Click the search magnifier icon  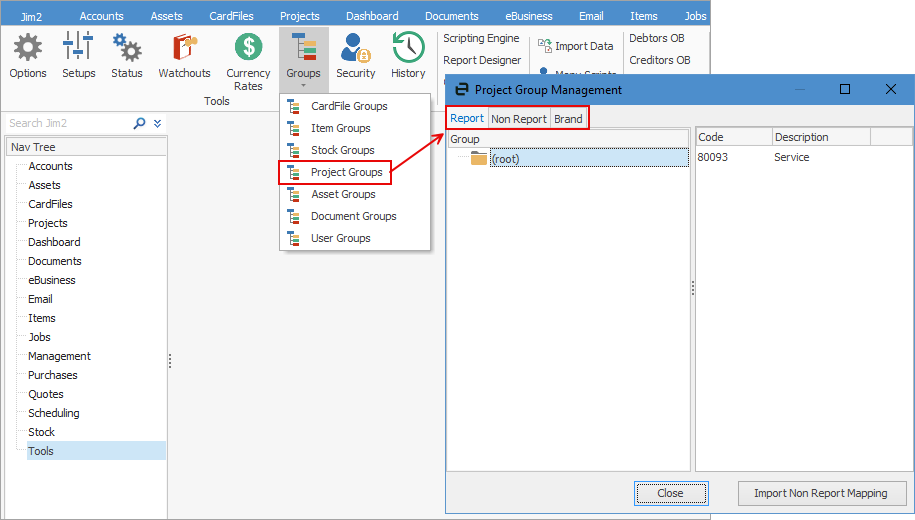(139, 123)
